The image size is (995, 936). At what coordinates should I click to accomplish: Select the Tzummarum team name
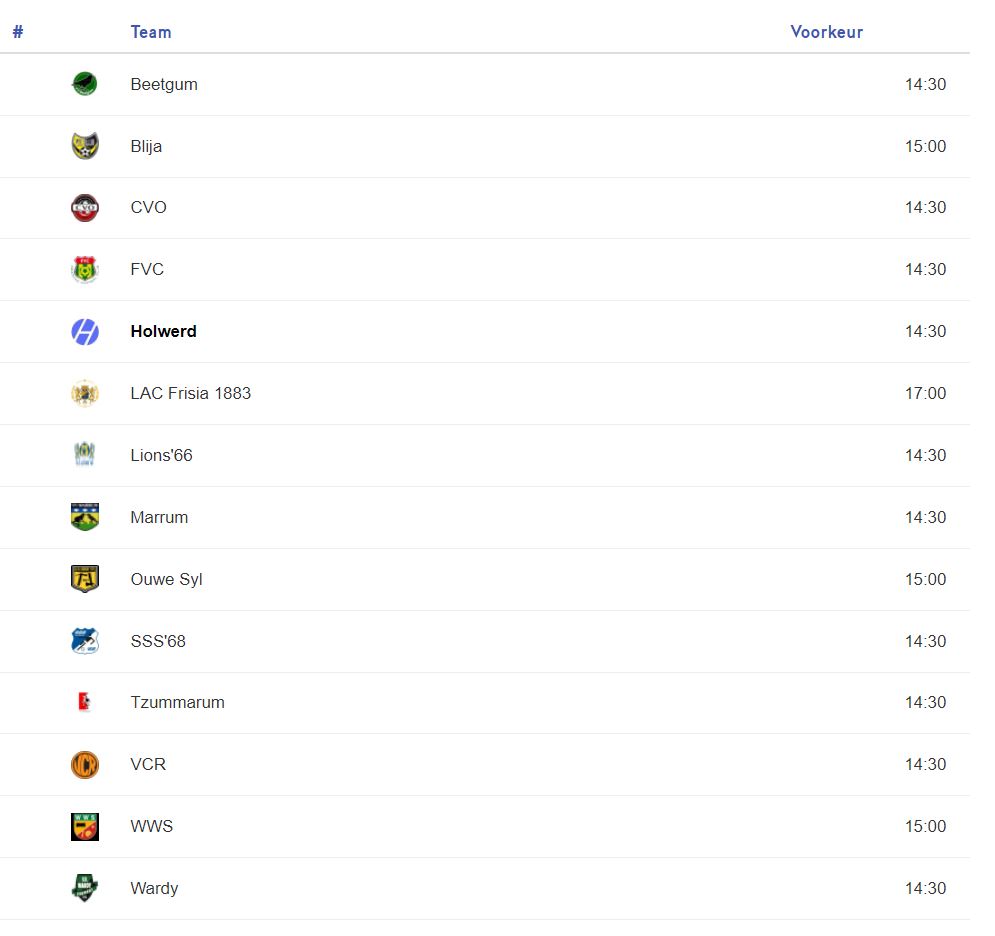177,703
